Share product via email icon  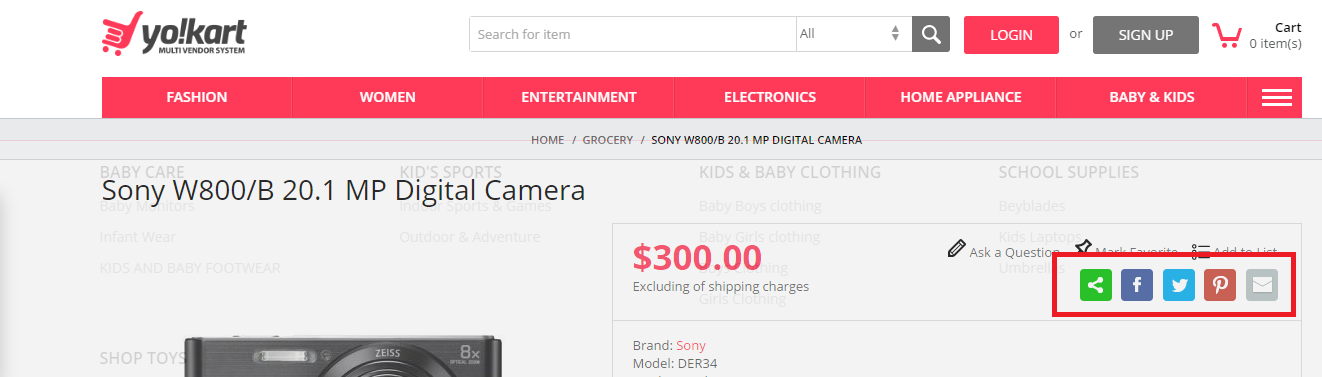point(1262,285)
